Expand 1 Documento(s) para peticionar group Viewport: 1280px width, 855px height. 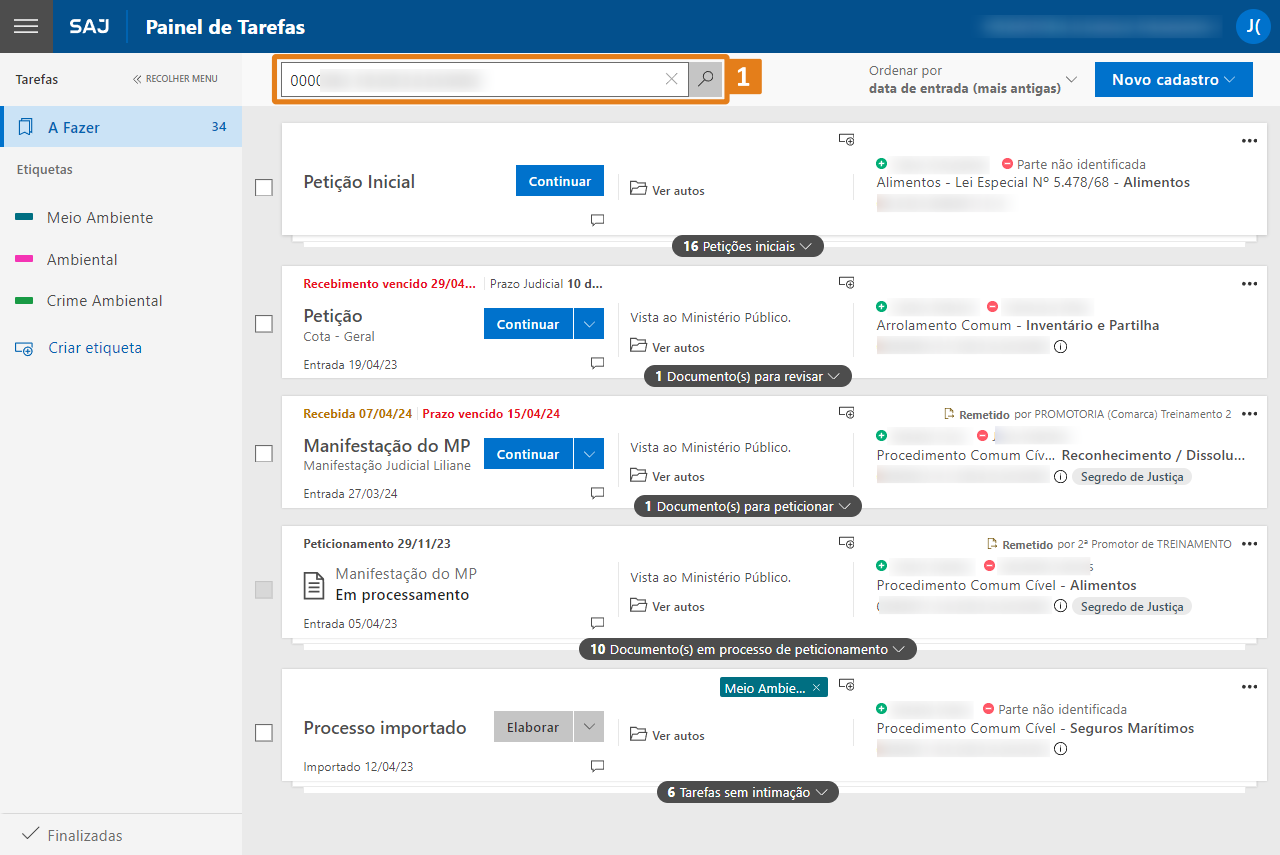point(748,506)
